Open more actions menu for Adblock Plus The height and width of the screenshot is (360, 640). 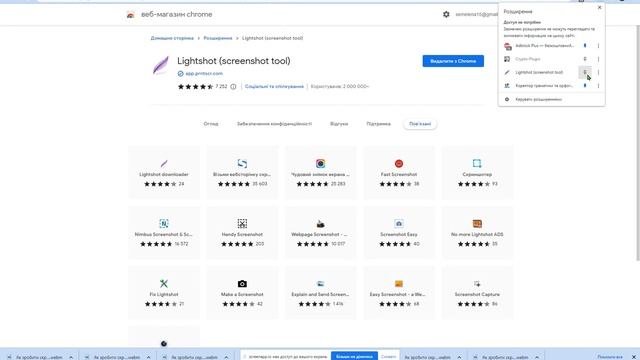(x=598, y=46)
